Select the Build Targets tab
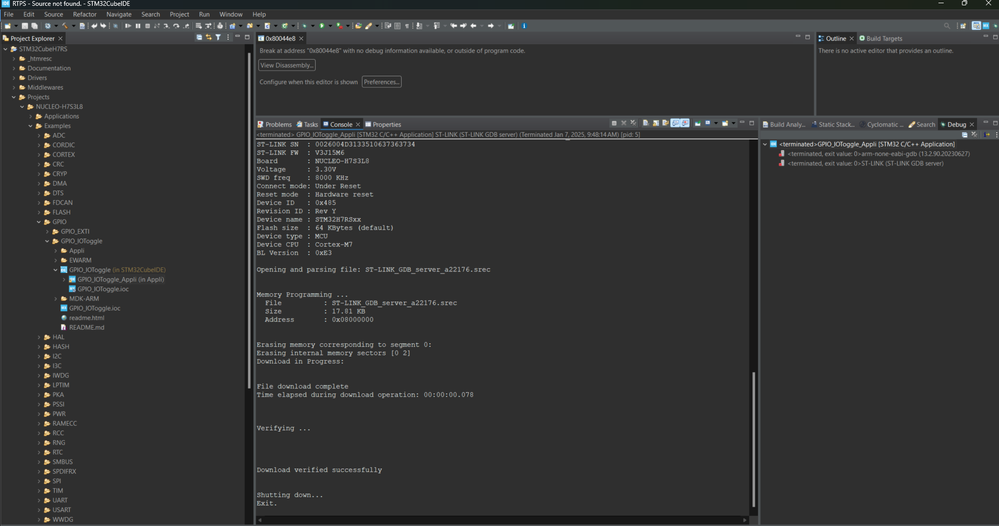Screen dimensions: 999x526 (x=883, y=38)
